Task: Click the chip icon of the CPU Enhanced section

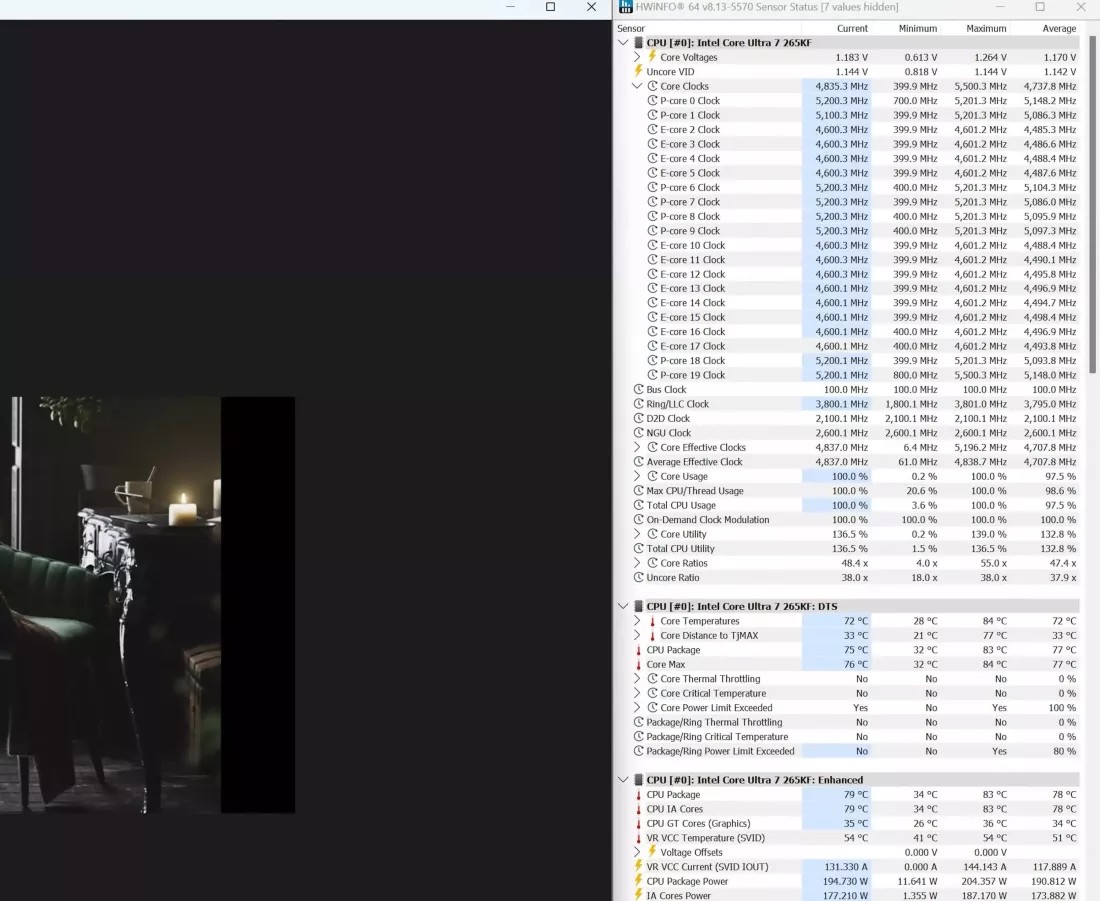Action: 639,780
